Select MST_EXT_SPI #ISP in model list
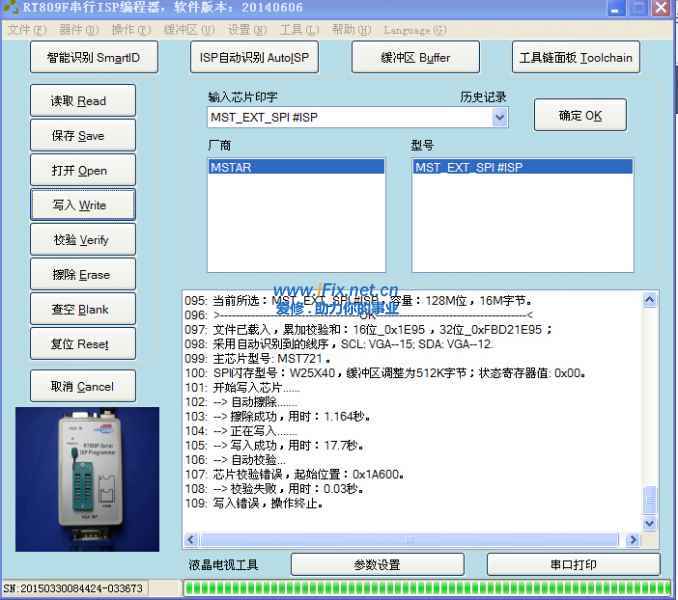This screenshot has height=600, width=678. click(x=522, y=168)
